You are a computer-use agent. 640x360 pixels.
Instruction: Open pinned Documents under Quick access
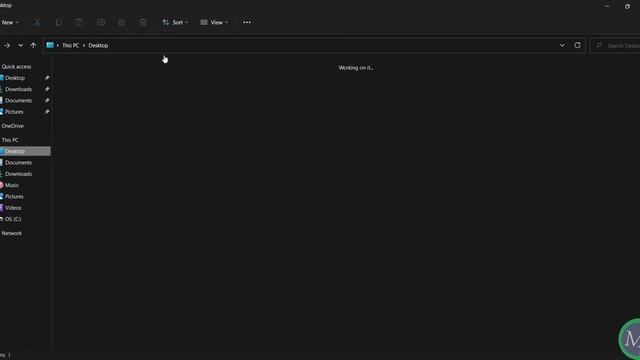pyautogui.click(x=18, y=100)
